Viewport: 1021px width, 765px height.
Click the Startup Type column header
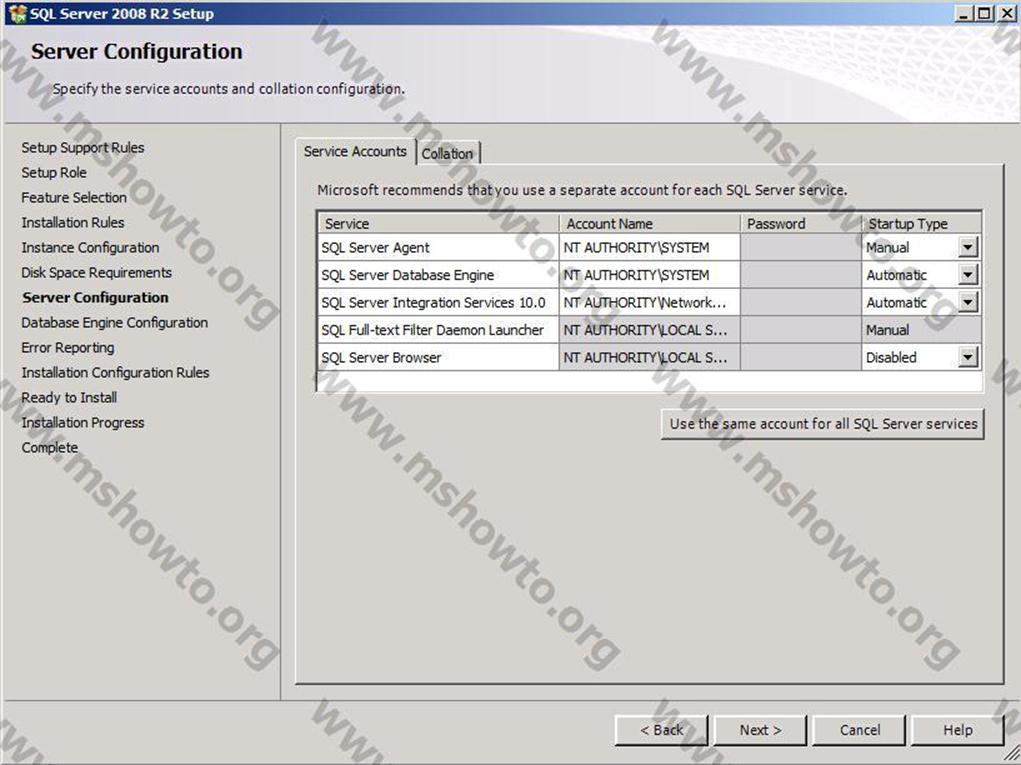921,223
